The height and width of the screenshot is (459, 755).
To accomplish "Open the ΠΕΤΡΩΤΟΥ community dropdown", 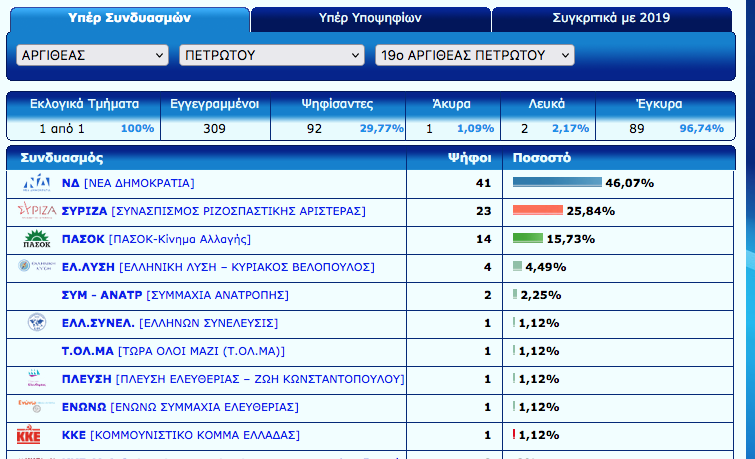I will 271,56.
